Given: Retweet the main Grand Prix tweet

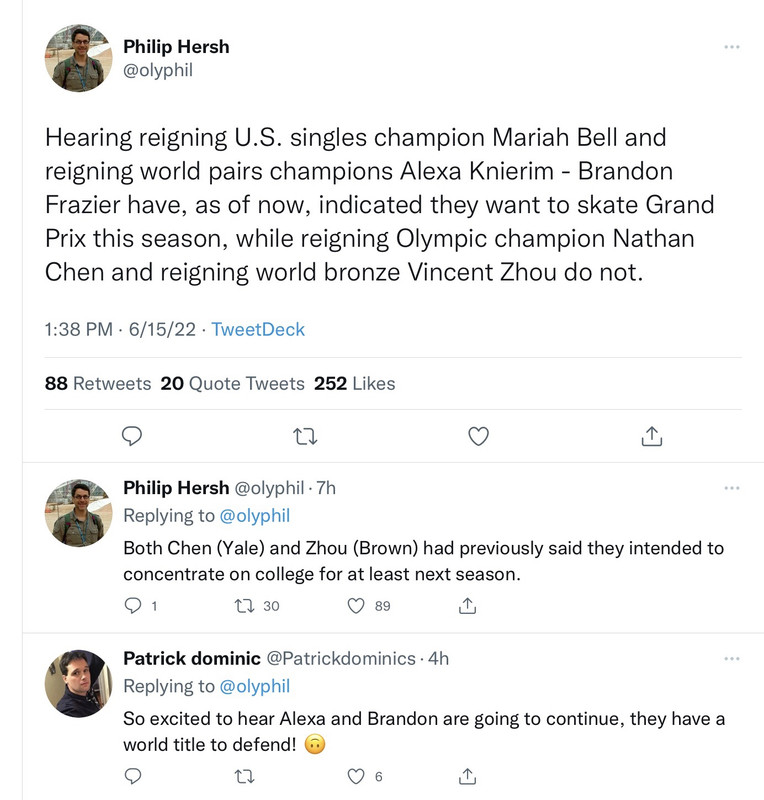Looking at the screenshot, I should click(305, 437).
